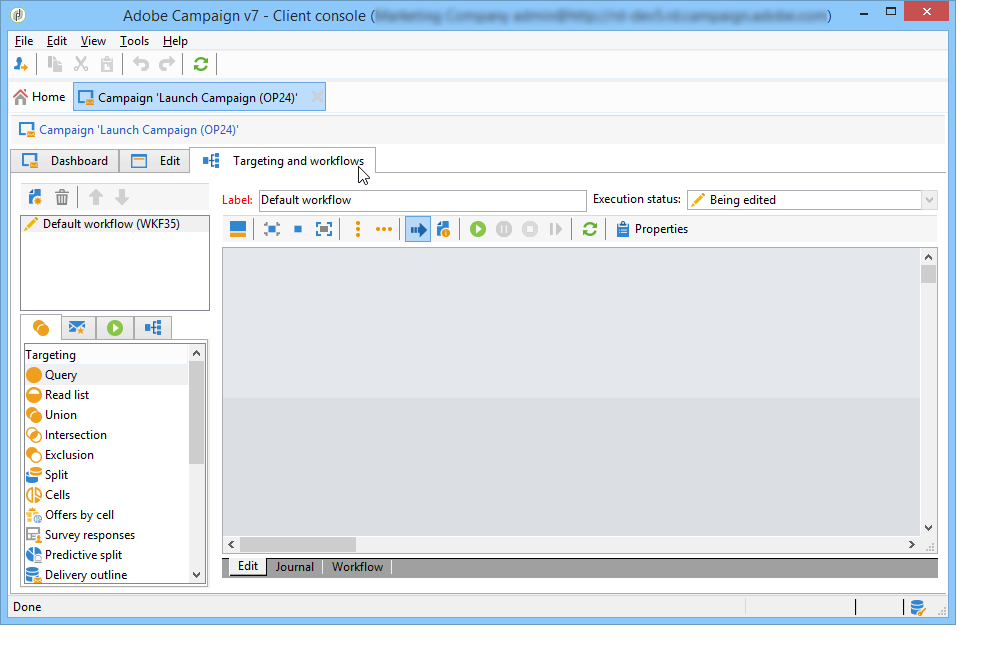This screenshot has height=655, width=989.
Task: Move the workflow up in the list
Action: pyautogui.click(x=96, y=198)
